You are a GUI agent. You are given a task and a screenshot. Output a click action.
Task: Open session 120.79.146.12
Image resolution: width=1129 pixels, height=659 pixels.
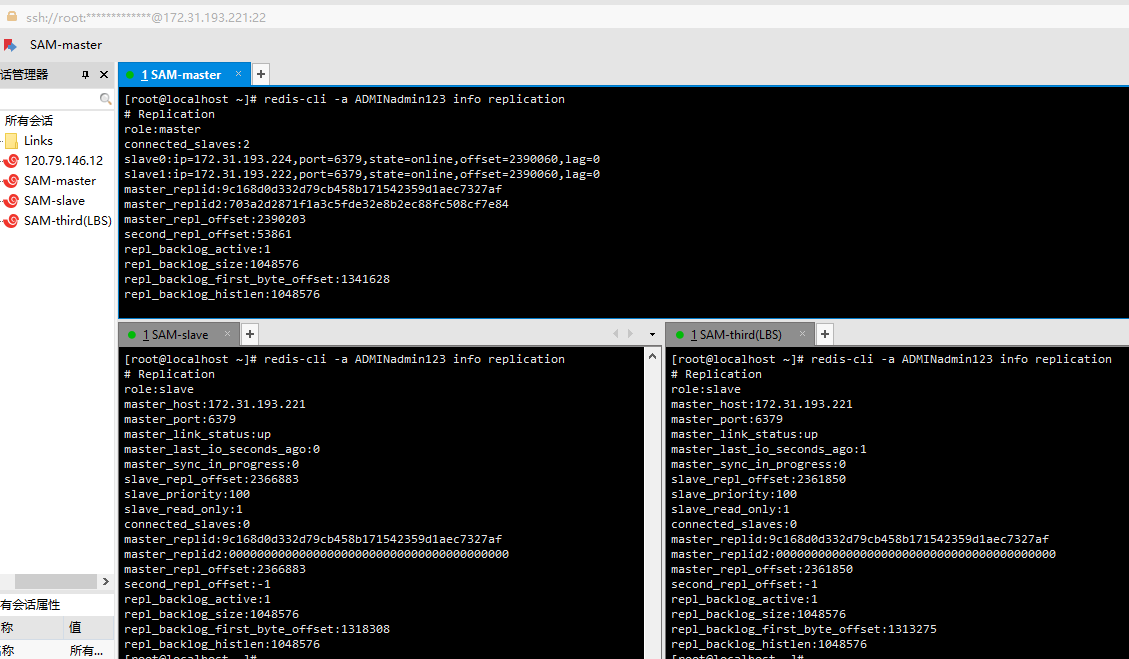coord(63,161)
